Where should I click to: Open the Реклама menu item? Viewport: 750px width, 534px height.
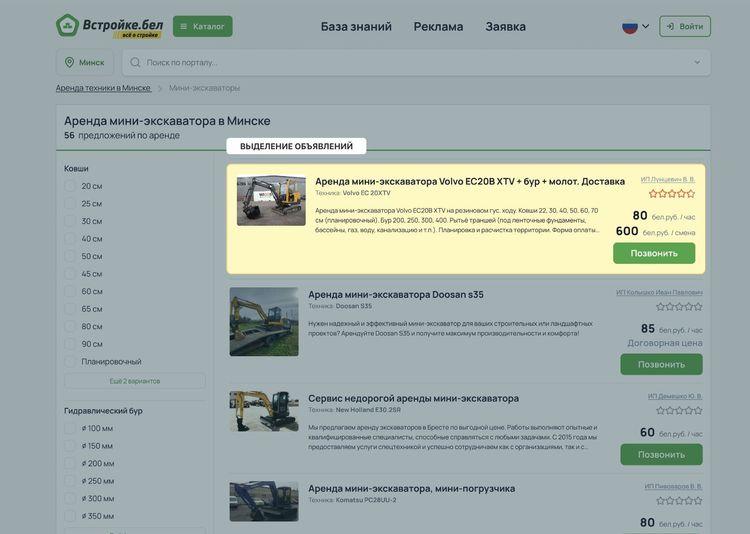438,27
